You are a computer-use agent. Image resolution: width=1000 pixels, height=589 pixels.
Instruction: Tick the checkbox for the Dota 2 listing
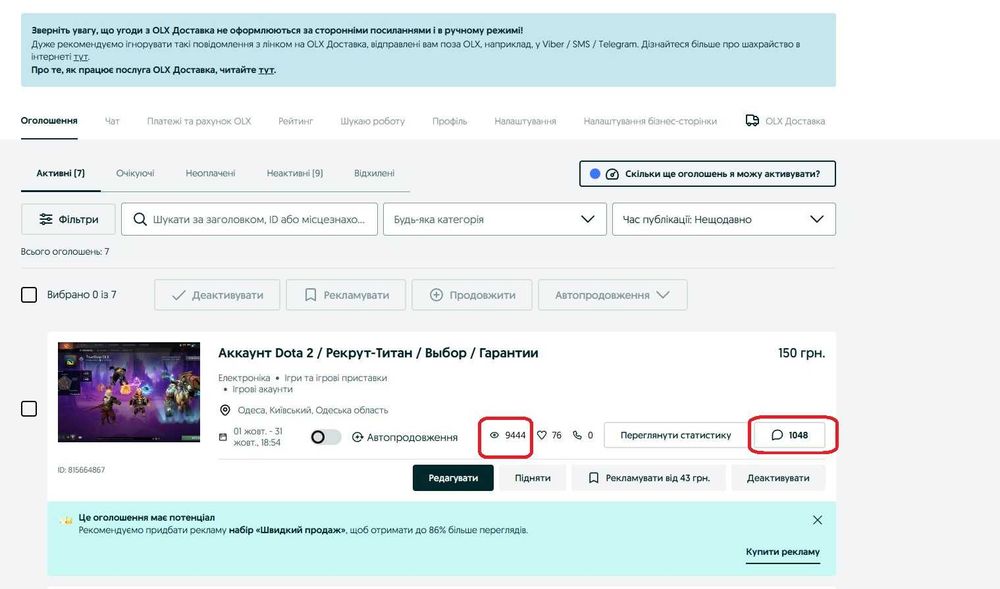[x=29, y=408]
